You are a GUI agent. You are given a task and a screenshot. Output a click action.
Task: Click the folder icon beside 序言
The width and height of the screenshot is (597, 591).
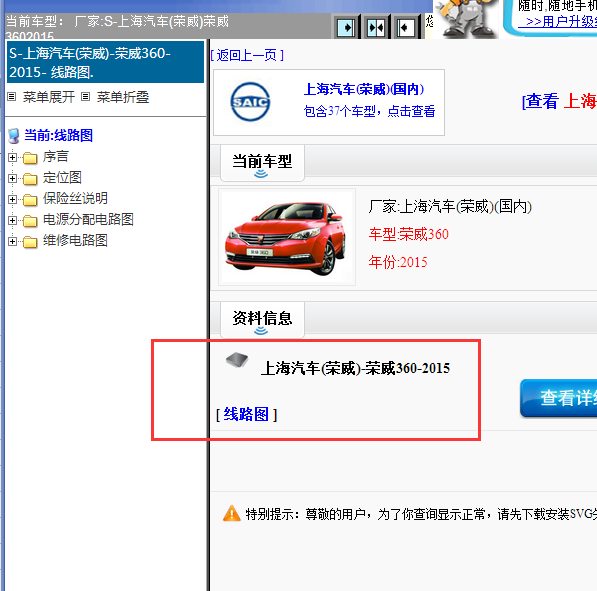[x=30, y=157]
